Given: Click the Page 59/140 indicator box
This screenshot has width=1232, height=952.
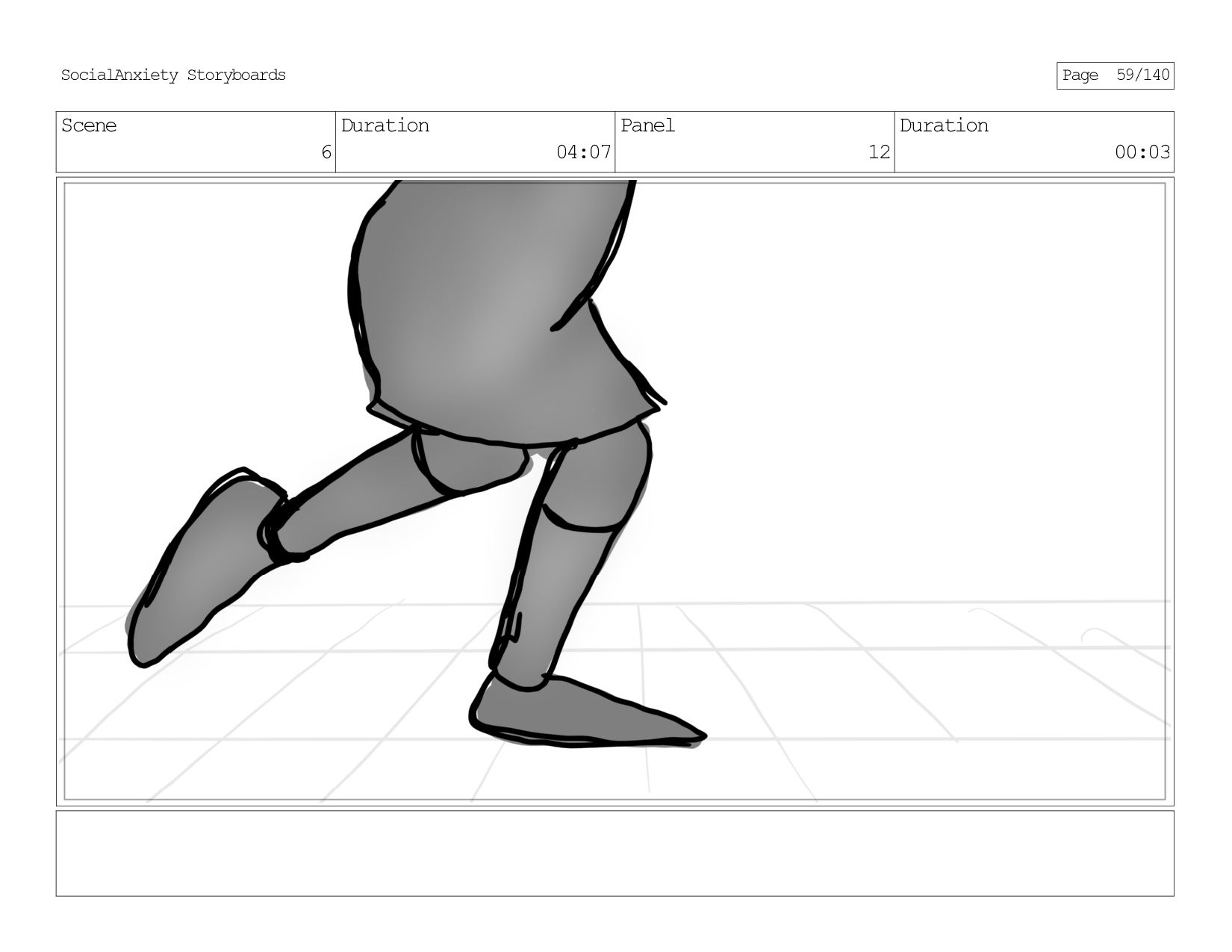Looking at the screenshot, I should tap(1115, 75).
